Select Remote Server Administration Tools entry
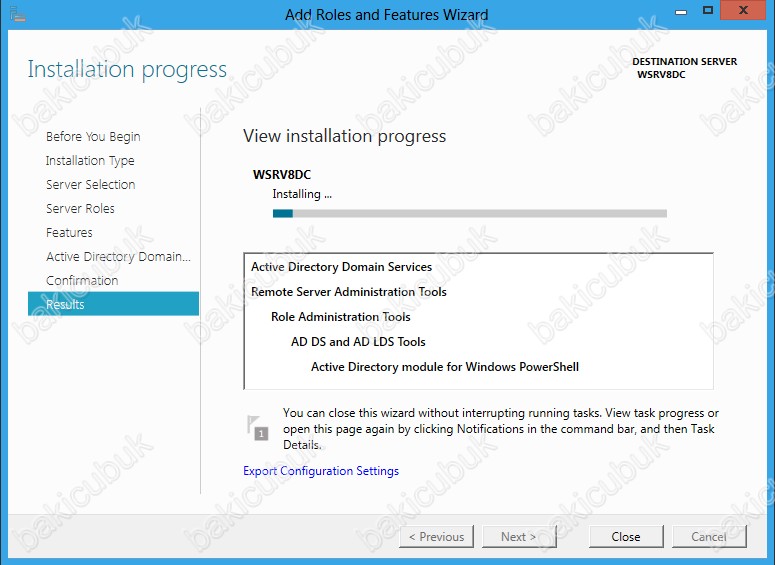This screenshot has height=565, width=775. pos(349,292)
